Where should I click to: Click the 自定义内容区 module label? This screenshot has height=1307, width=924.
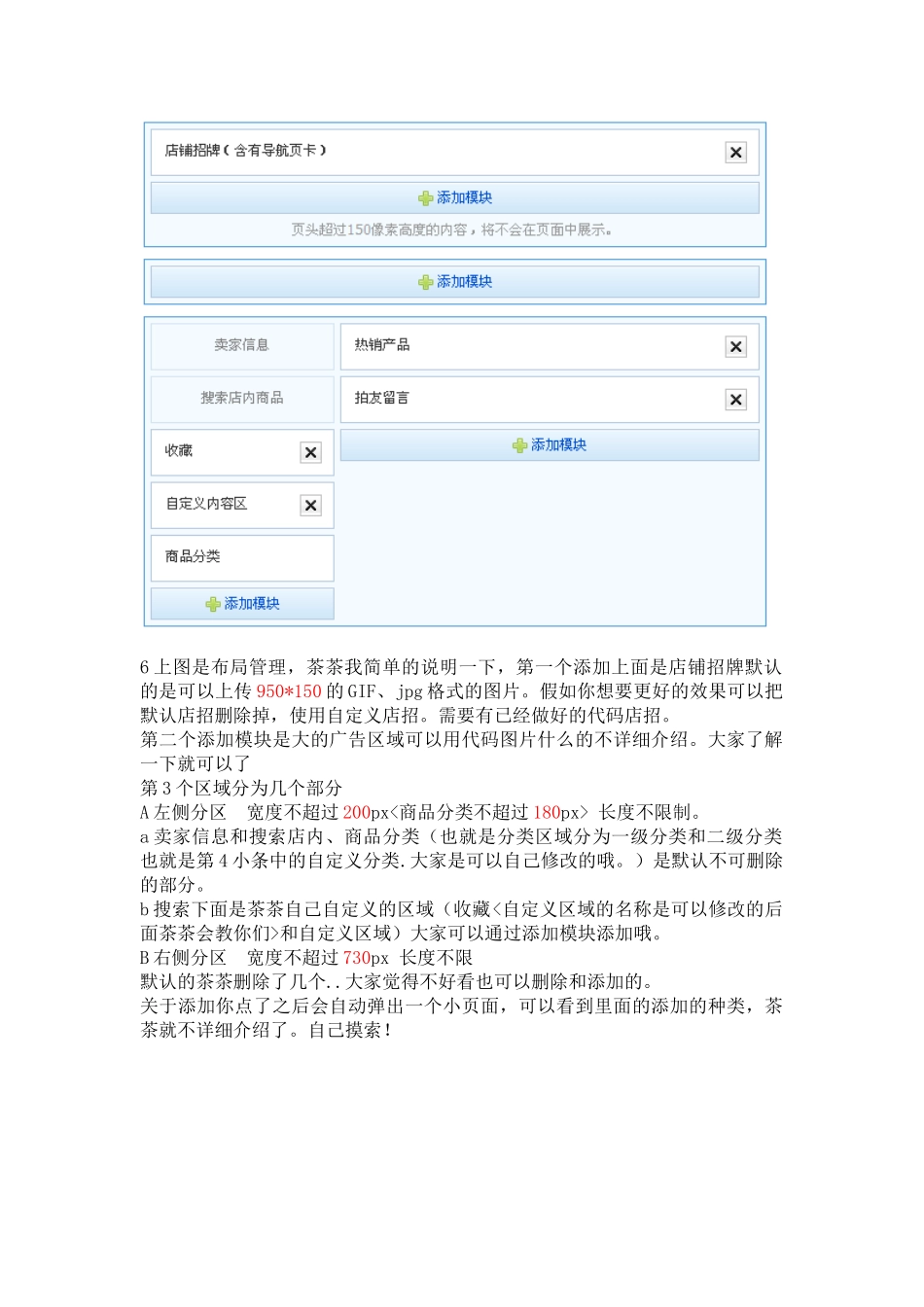pos(206,504)
